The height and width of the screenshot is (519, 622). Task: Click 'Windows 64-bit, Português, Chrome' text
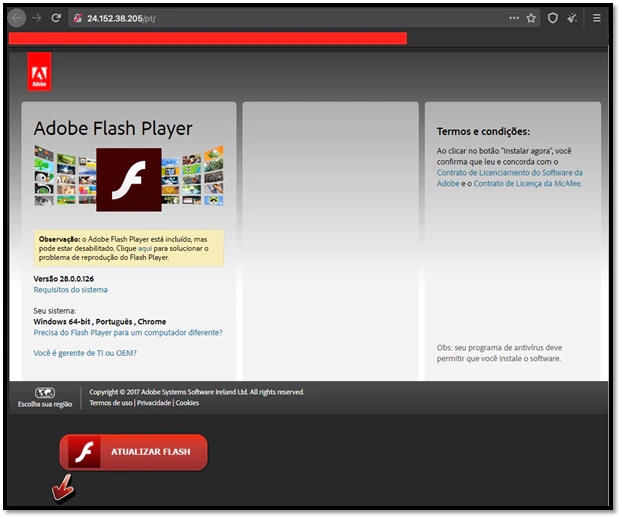coord(100,322)
